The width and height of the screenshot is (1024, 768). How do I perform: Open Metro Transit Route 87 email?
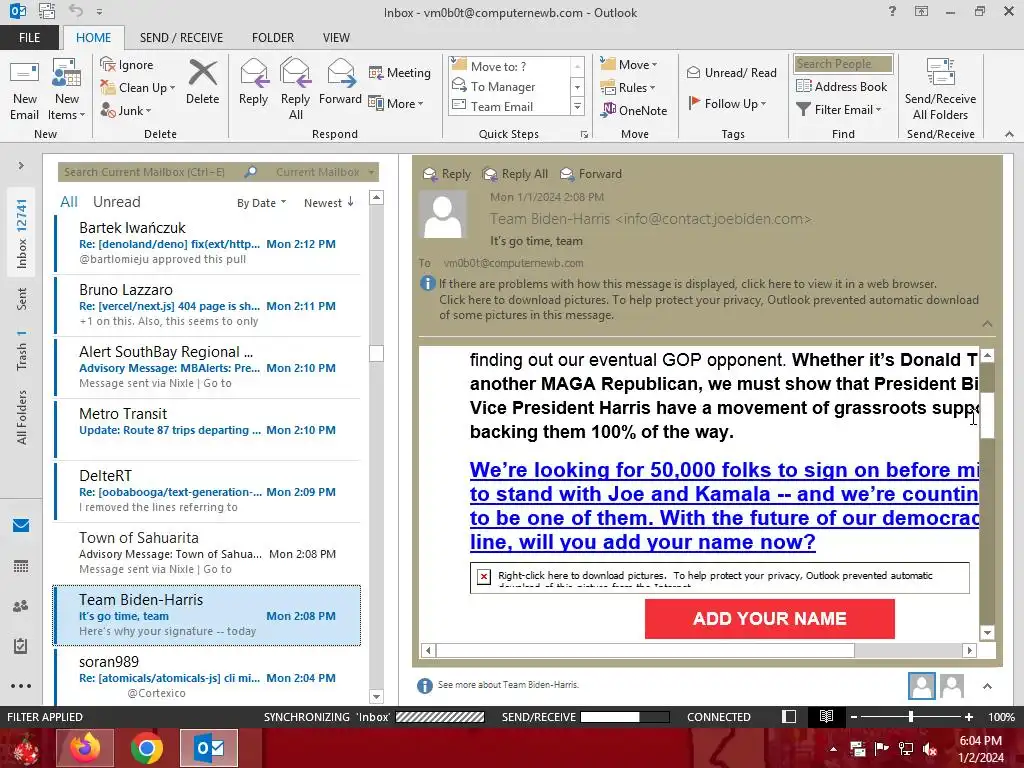tap(207, 429)
